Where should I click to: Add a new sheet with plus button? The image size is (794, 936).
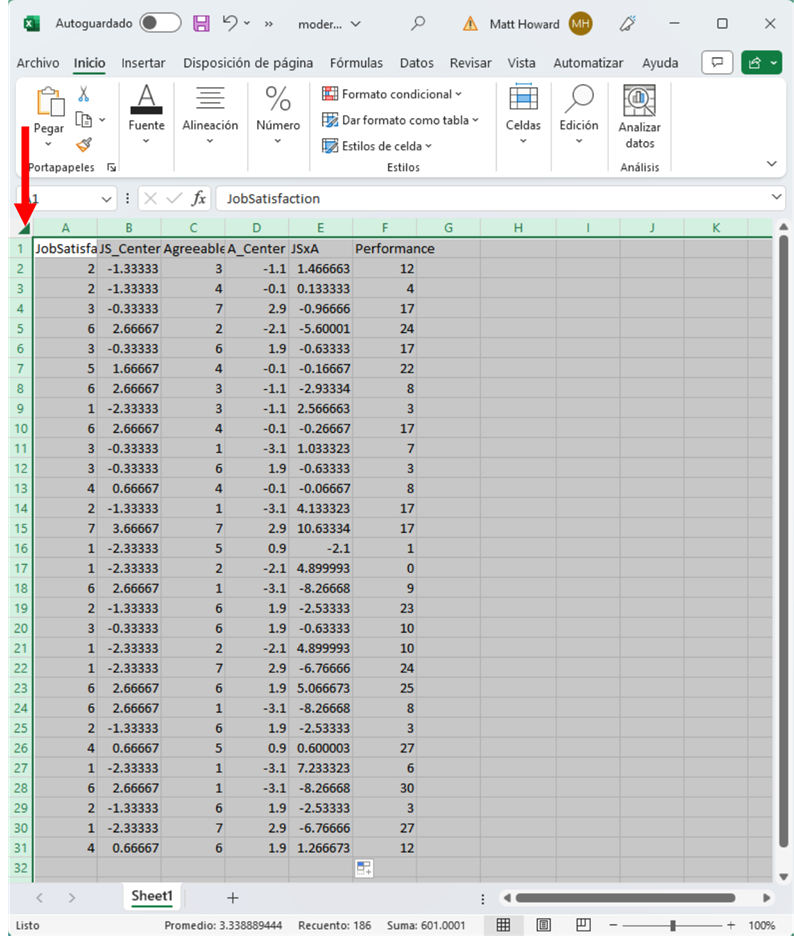(x=232, y=897)
